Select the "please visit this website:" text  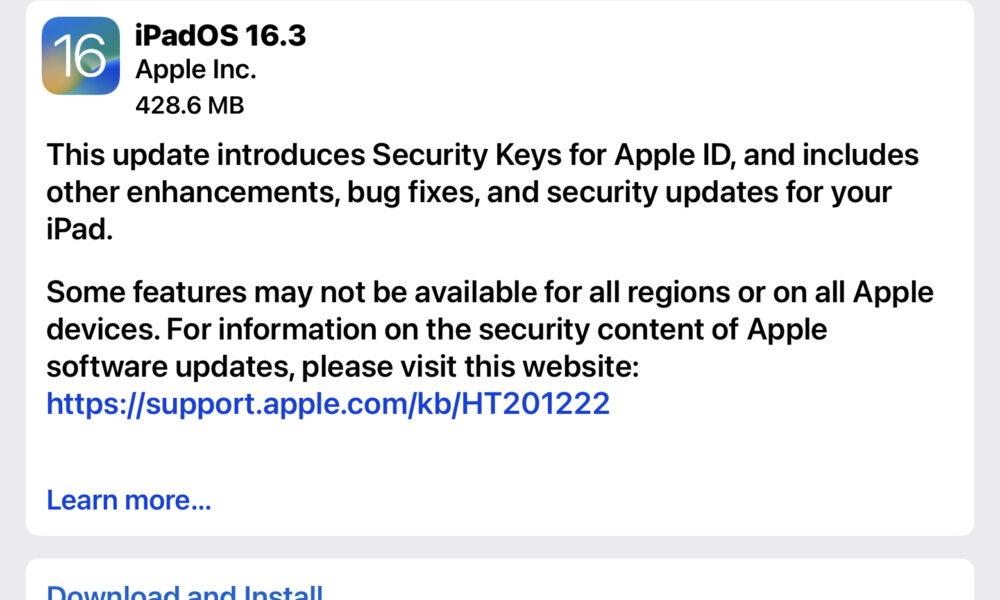[470, 367]
